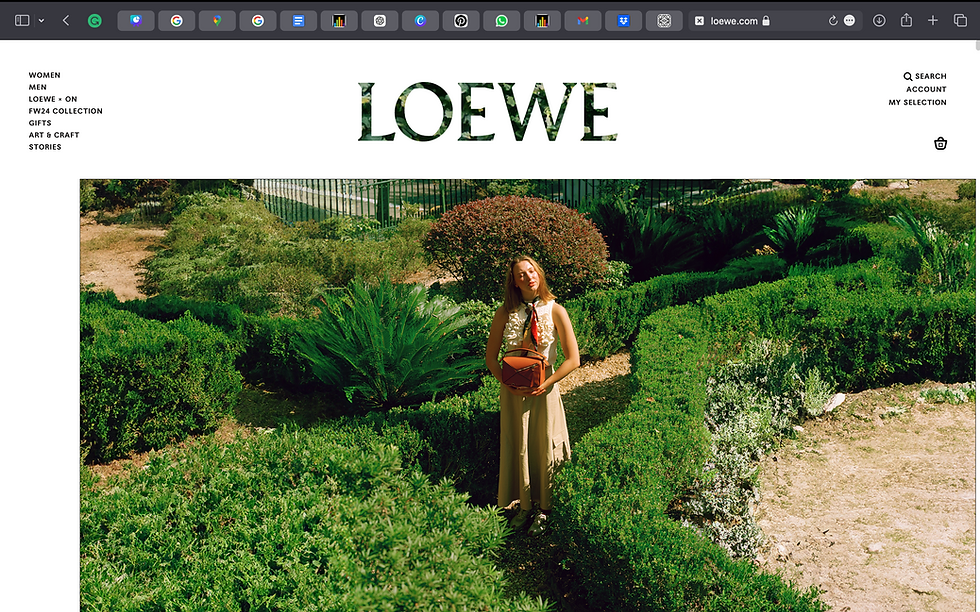Image resolution: width=980 pixels, height=612 pixels.
Task: Switch to the ChatGPT tab
Action: pos(379,21)
